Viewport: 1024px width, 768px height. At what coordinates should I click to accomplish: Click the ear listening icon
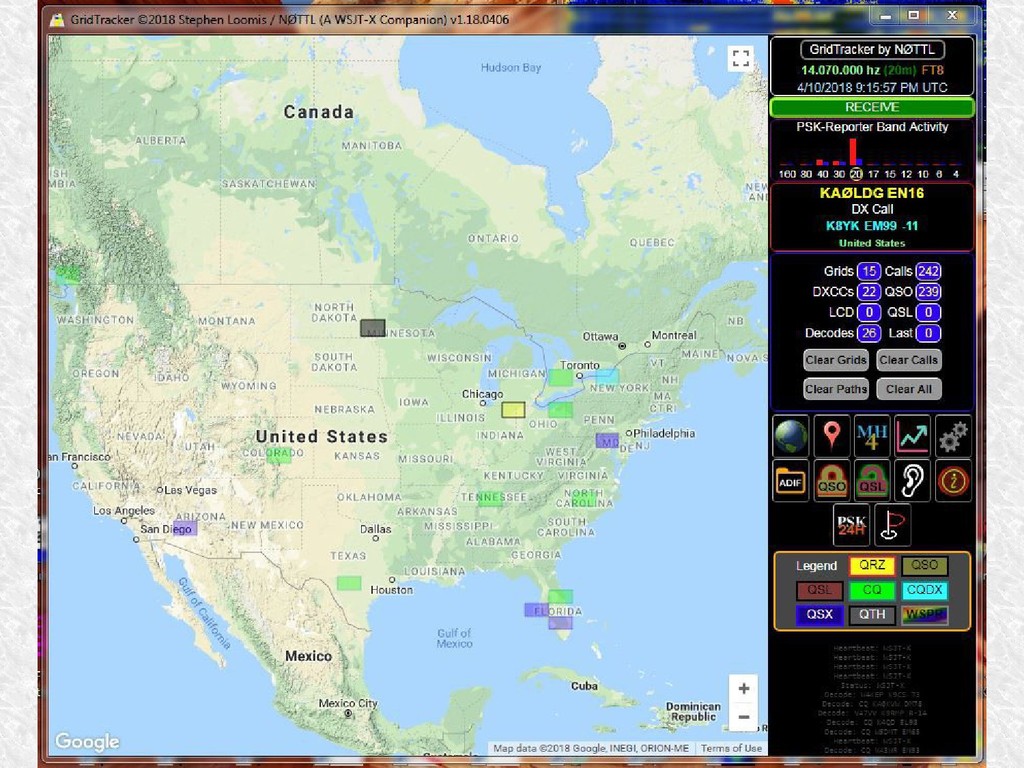click(912, 481)
